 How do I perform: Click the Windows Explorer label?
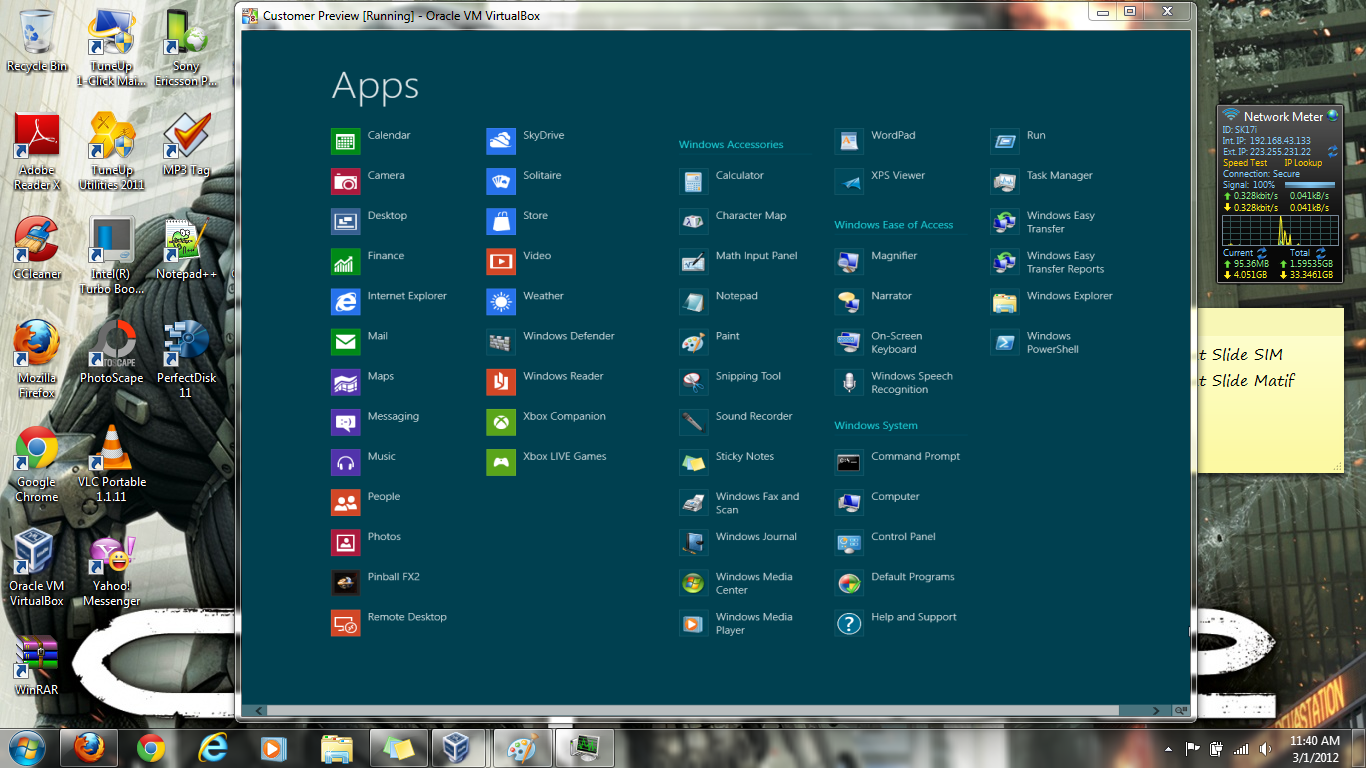[1070, 296]
